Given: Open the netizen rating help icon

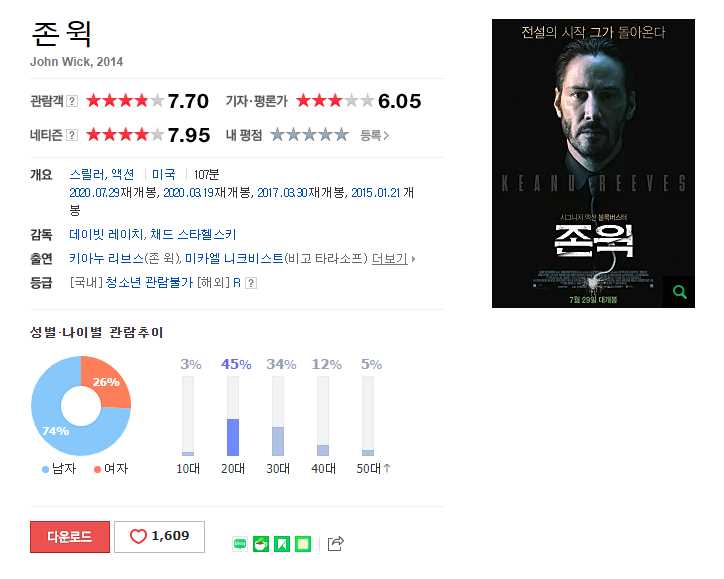Looking at the screenshot, I should 72,135.
